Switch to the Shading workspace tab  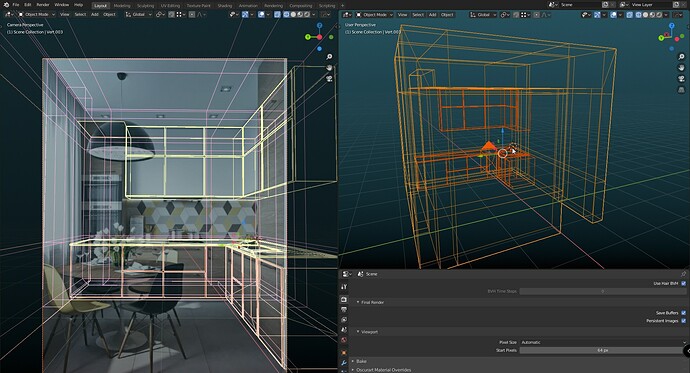[x=225, y=6]
